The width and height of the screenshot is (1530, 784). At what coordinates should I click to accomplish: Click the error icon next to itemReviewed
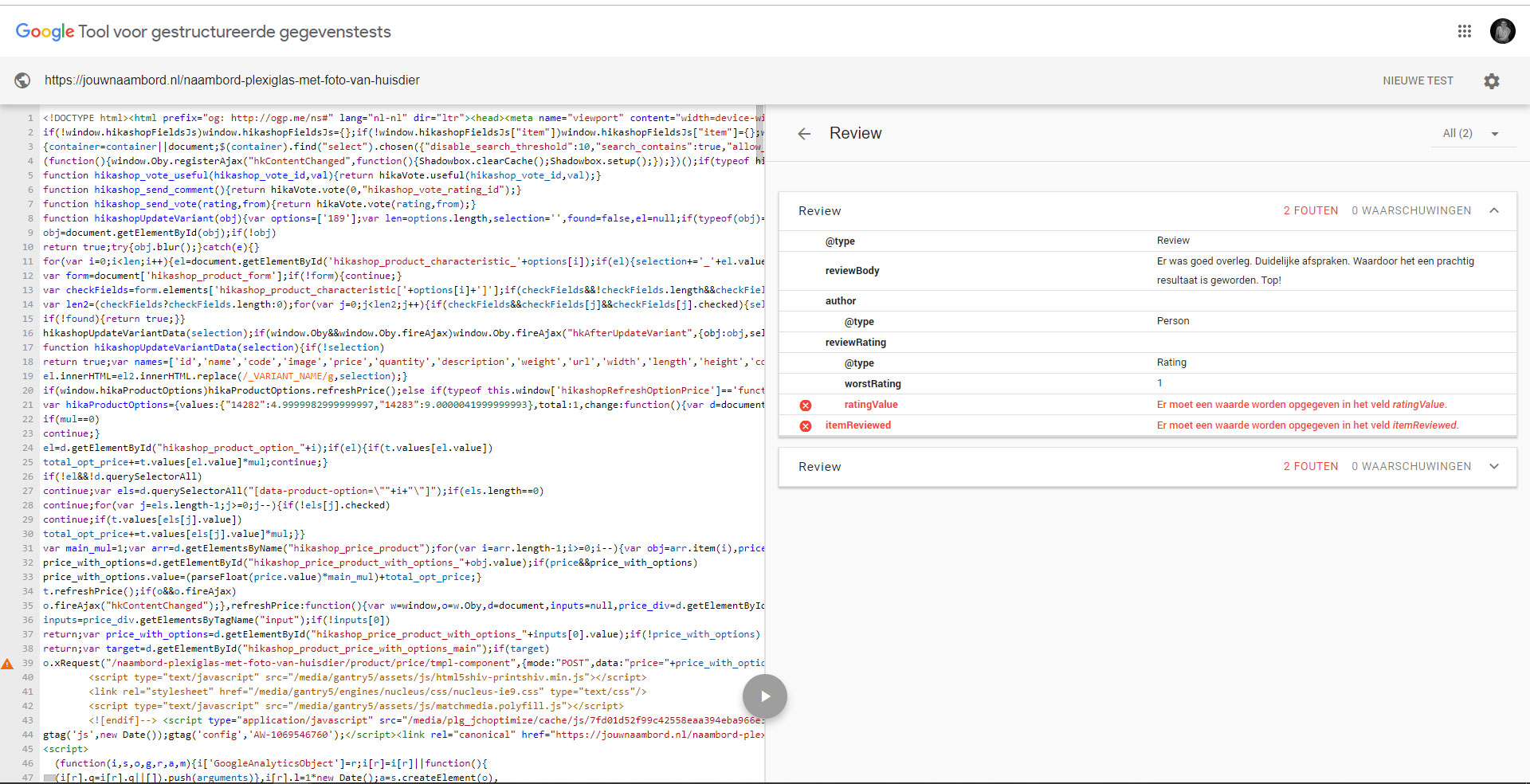806,425
